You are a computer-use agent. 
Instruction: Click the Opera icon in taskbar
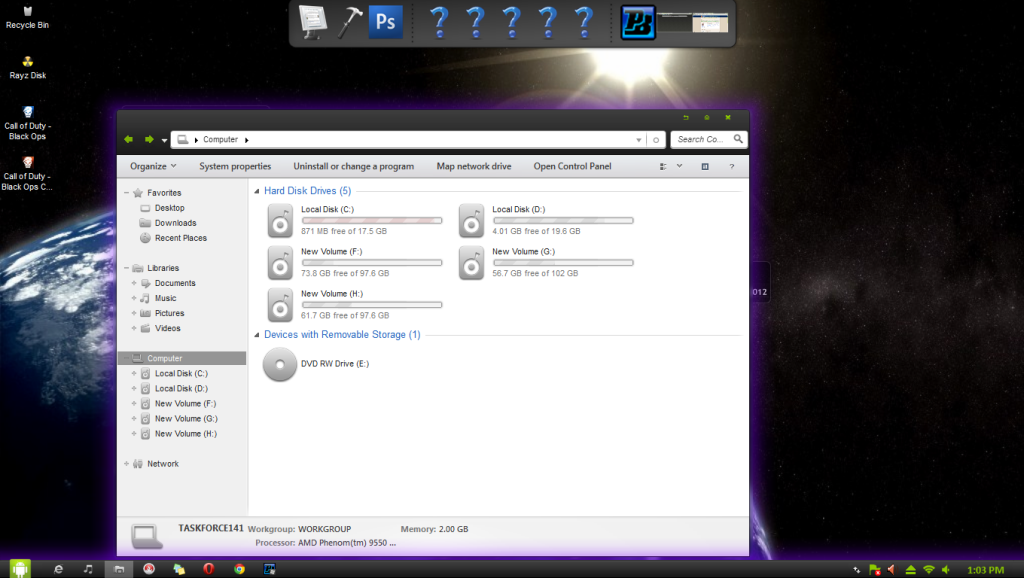[x=208, y=568]
